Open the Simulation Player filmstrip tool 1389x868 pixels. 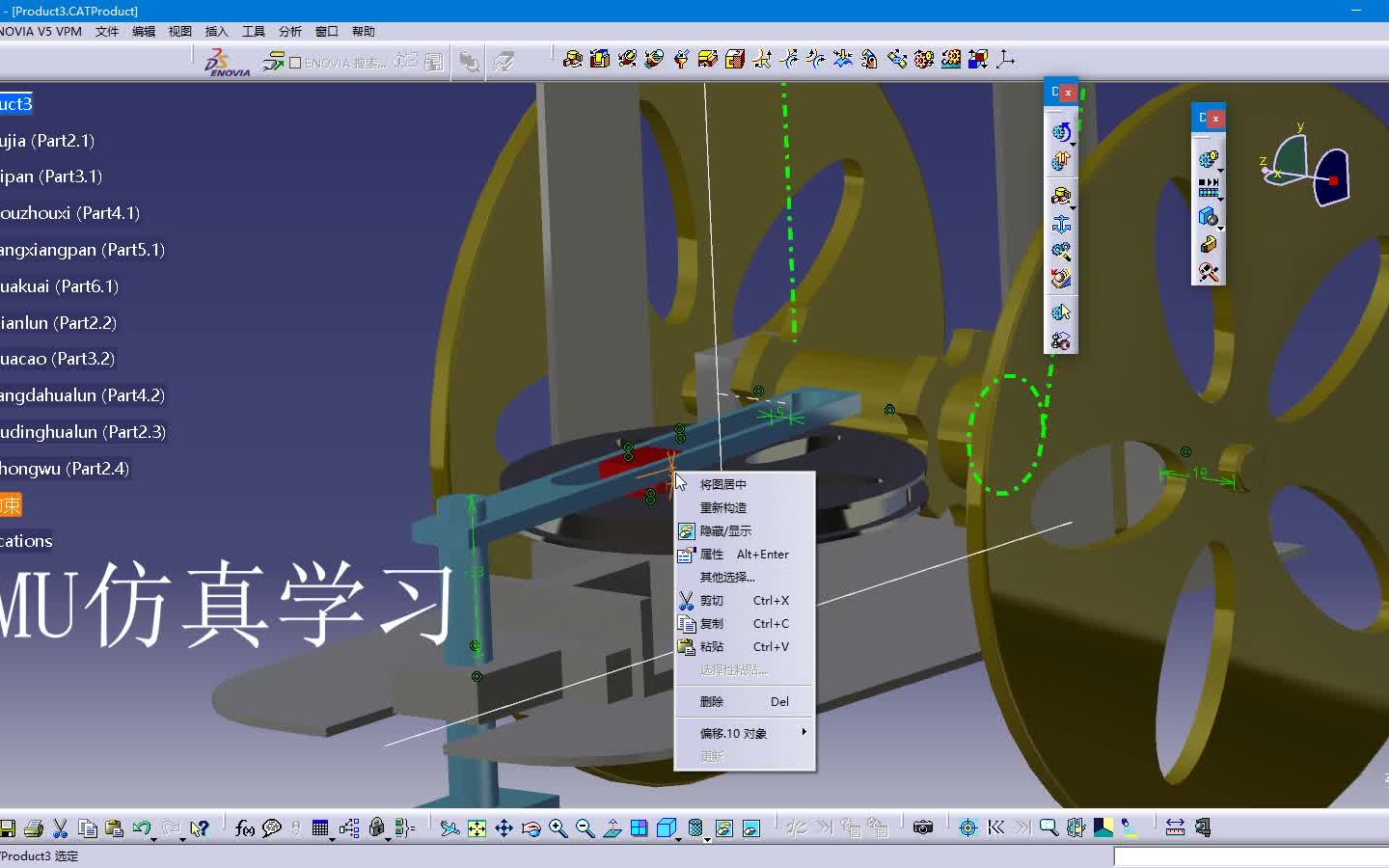(1209, 191)
